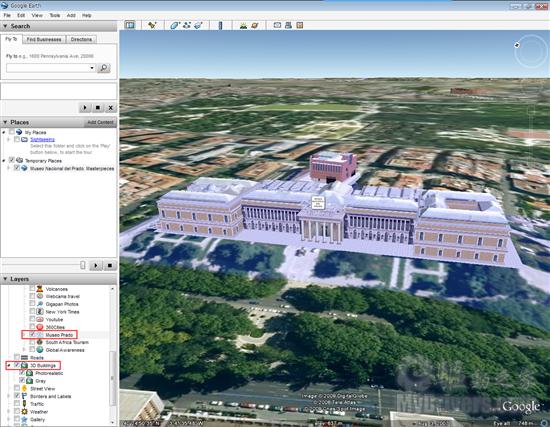Enable the Roads layer checkbox

click(x=16, y=358)
